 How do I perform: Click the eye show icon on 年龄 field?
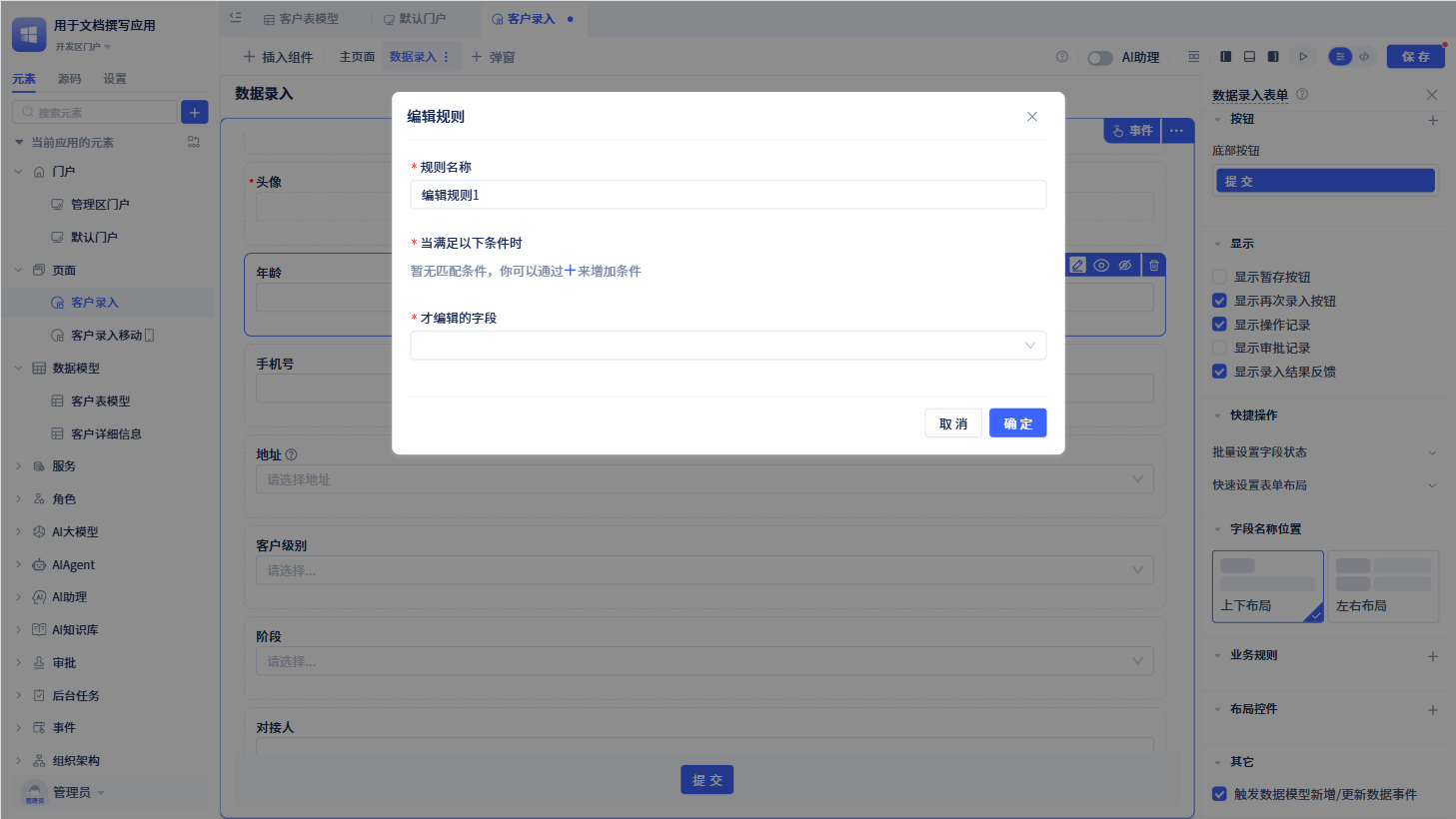[1101, 266]
